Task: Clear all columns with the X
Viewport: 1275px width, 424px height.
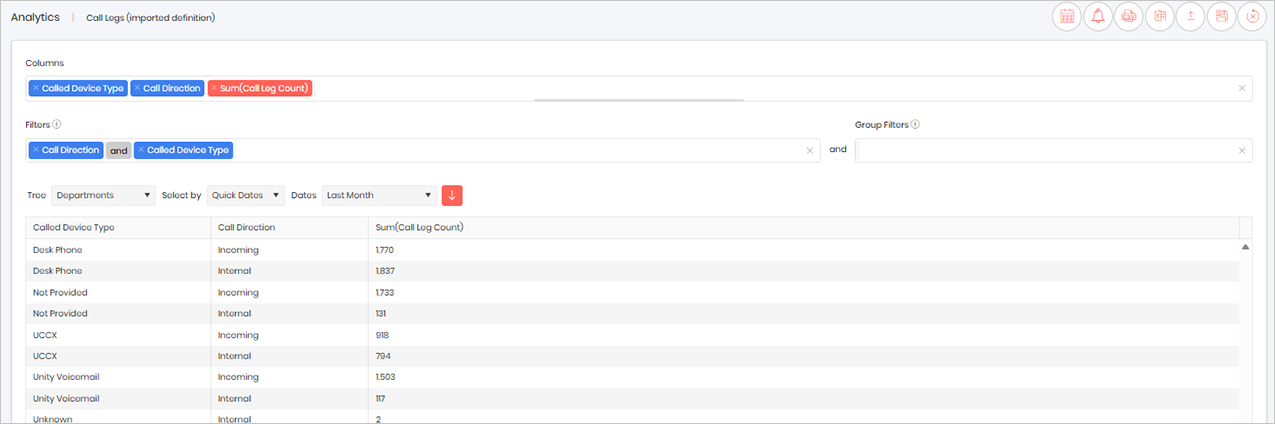Action: (x=1242, y=88)
